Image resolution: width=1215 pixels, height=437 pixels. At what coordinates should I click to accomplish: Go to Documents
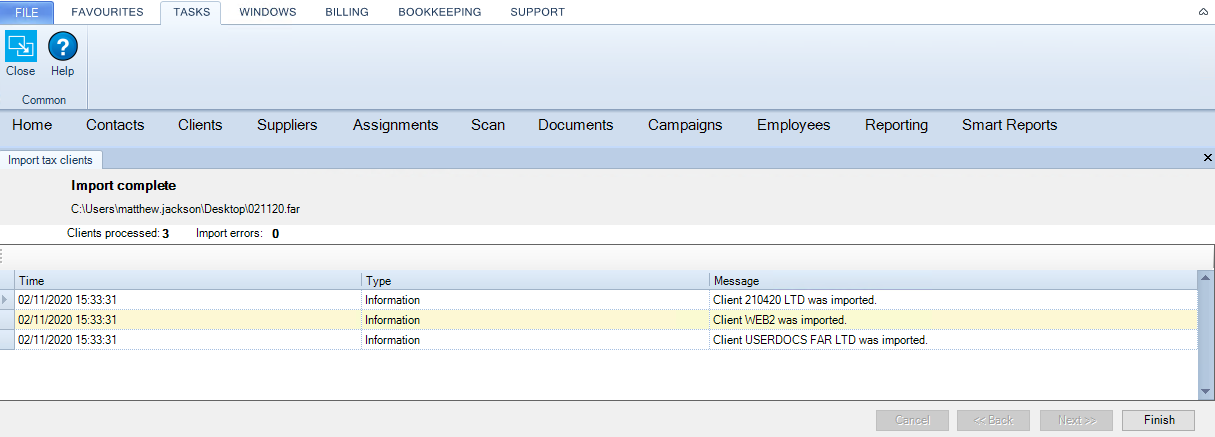(x=575, y=125)
